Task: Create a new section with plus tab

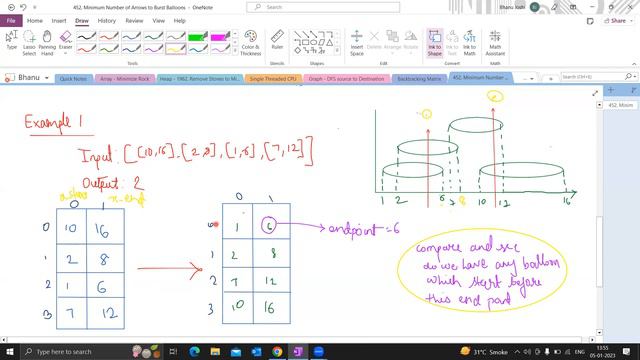Action: [550, 78]
